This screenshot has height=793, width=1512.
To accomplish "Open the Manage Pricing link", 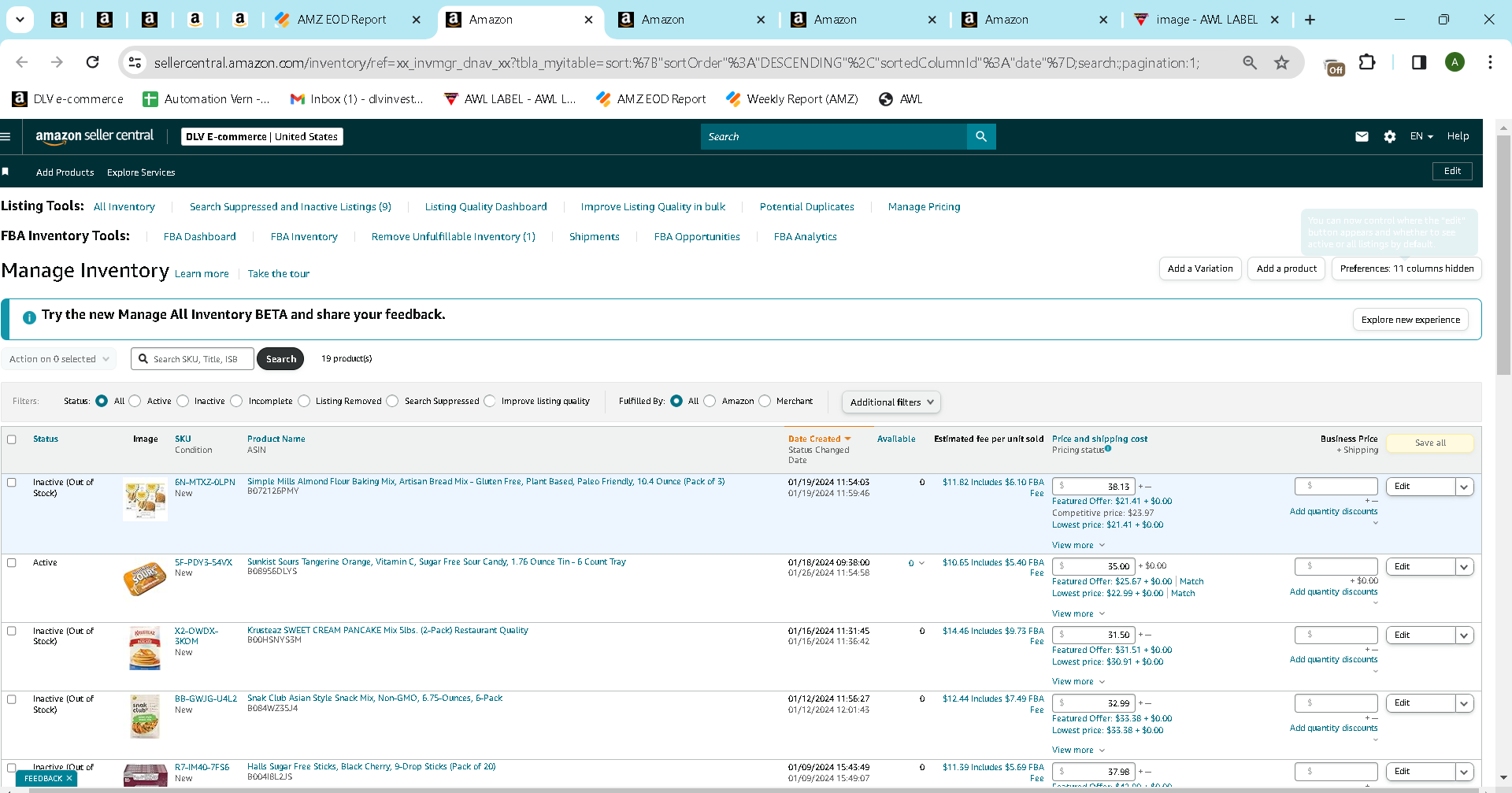I will pos(925,207).
